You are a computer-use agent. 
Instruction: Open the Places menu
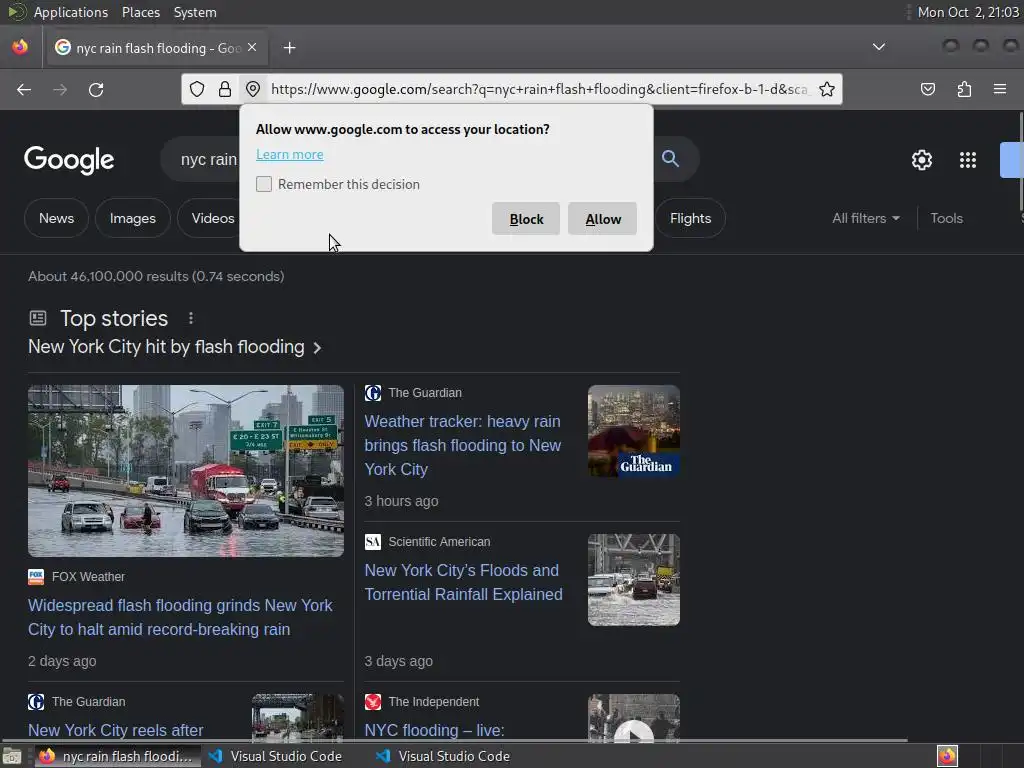140,12
